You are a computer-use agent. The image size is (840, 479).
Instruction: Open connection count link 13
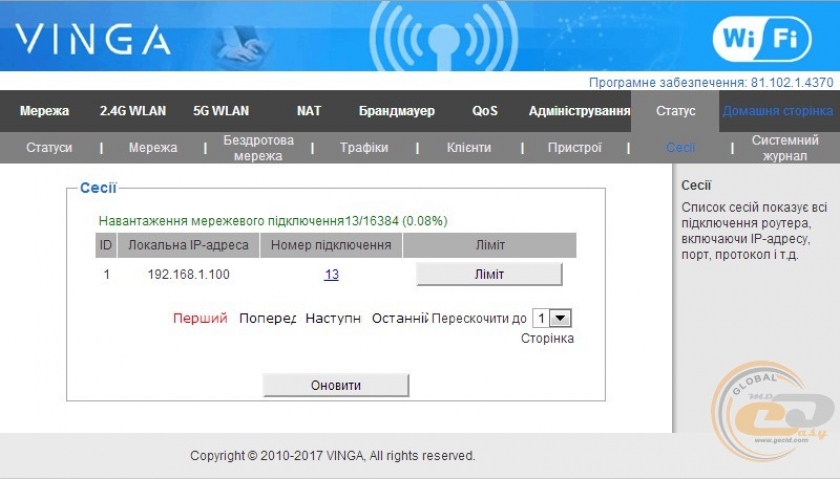(331, 274)
